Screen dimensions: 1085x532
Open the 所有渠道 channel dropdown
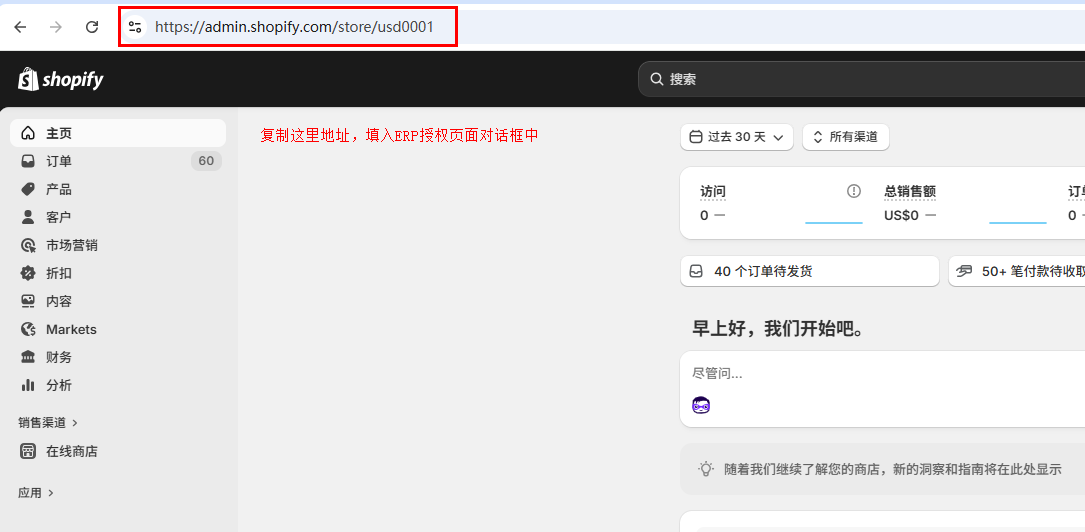846,137
